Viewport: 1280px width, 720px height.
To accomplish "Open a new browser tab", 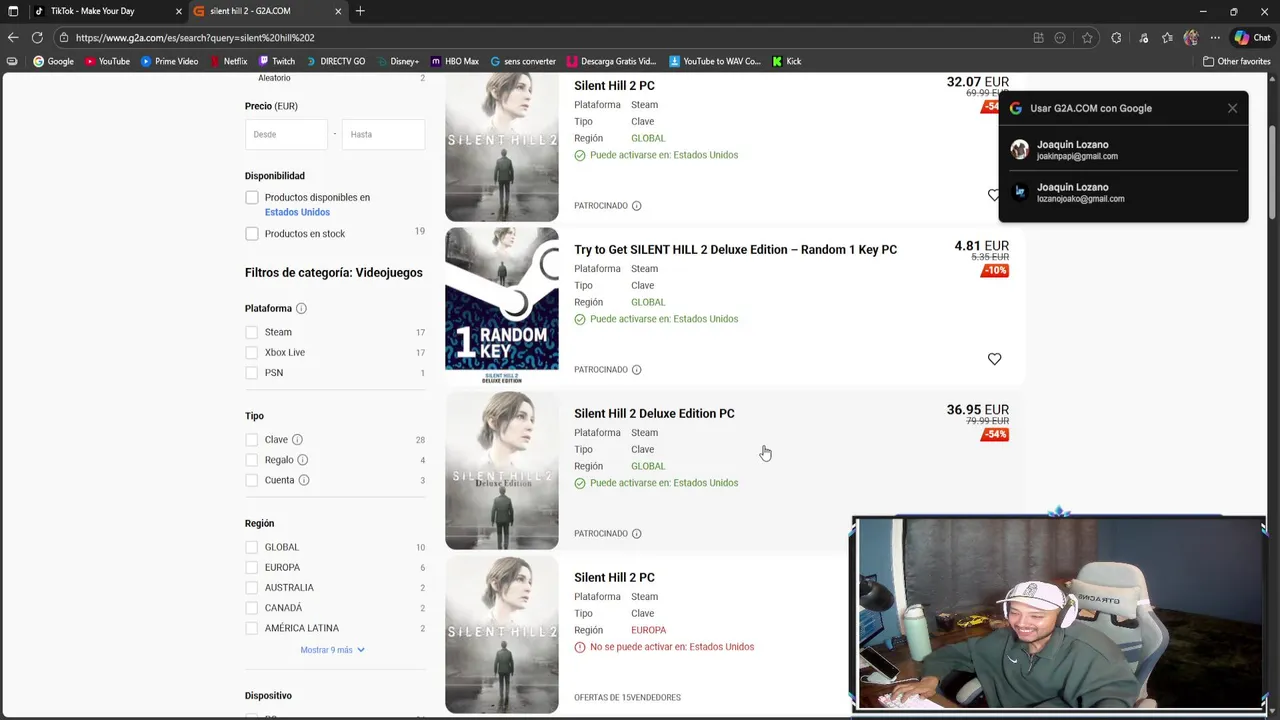I will point(360,11).
